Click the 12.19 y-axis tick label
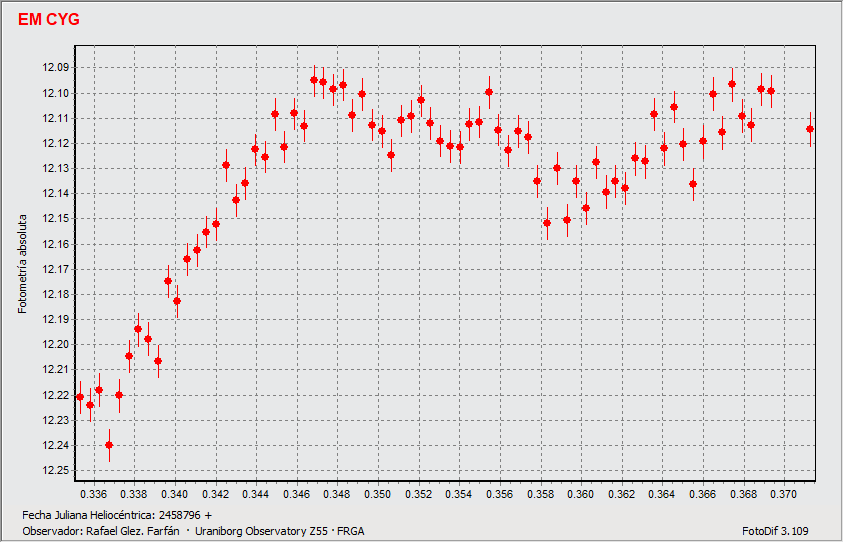 click(55, 320)
